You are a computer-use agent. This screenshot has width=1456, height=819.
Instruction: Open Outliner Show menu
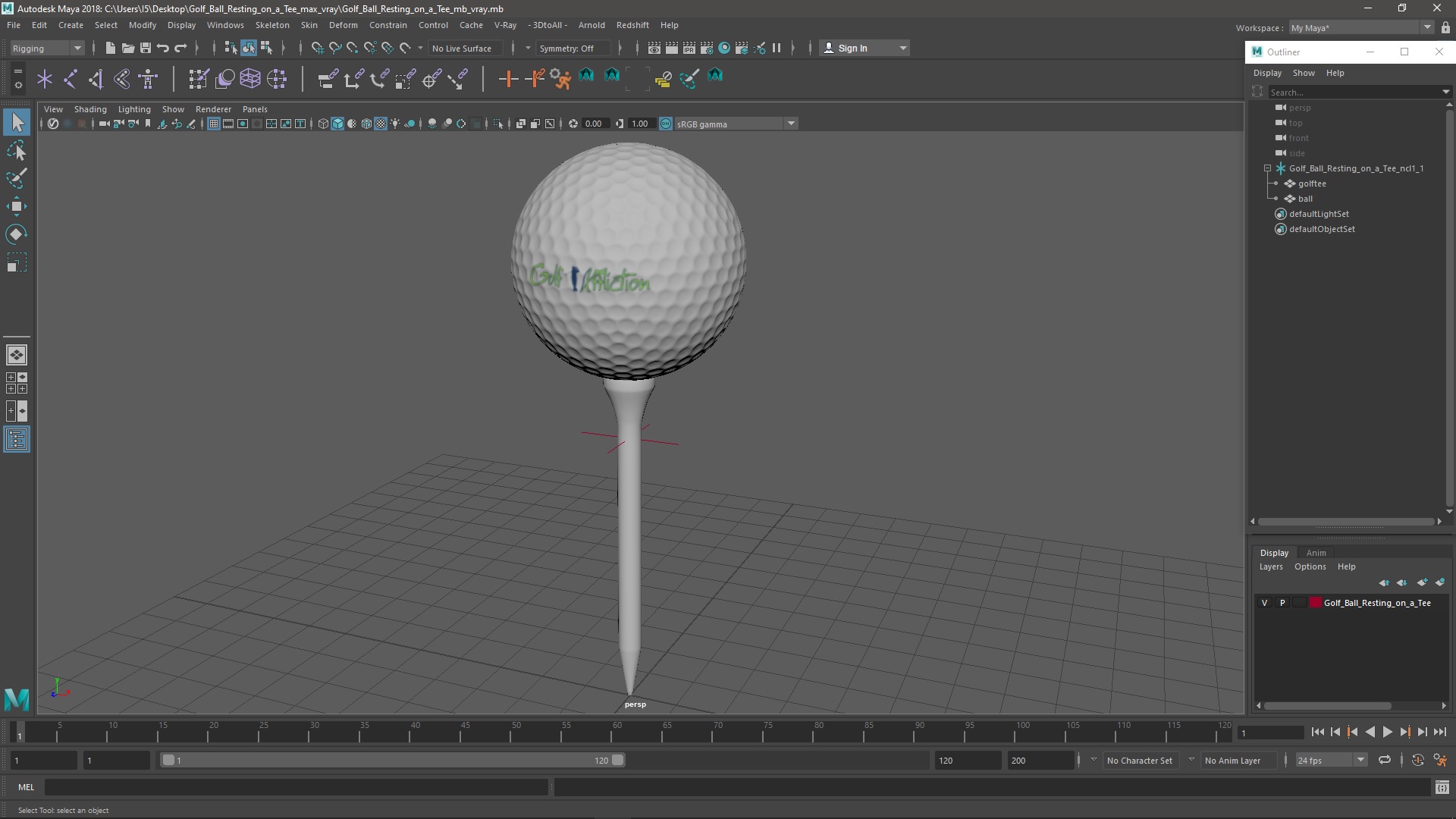pyautogui.click(x=1304, y=73)
